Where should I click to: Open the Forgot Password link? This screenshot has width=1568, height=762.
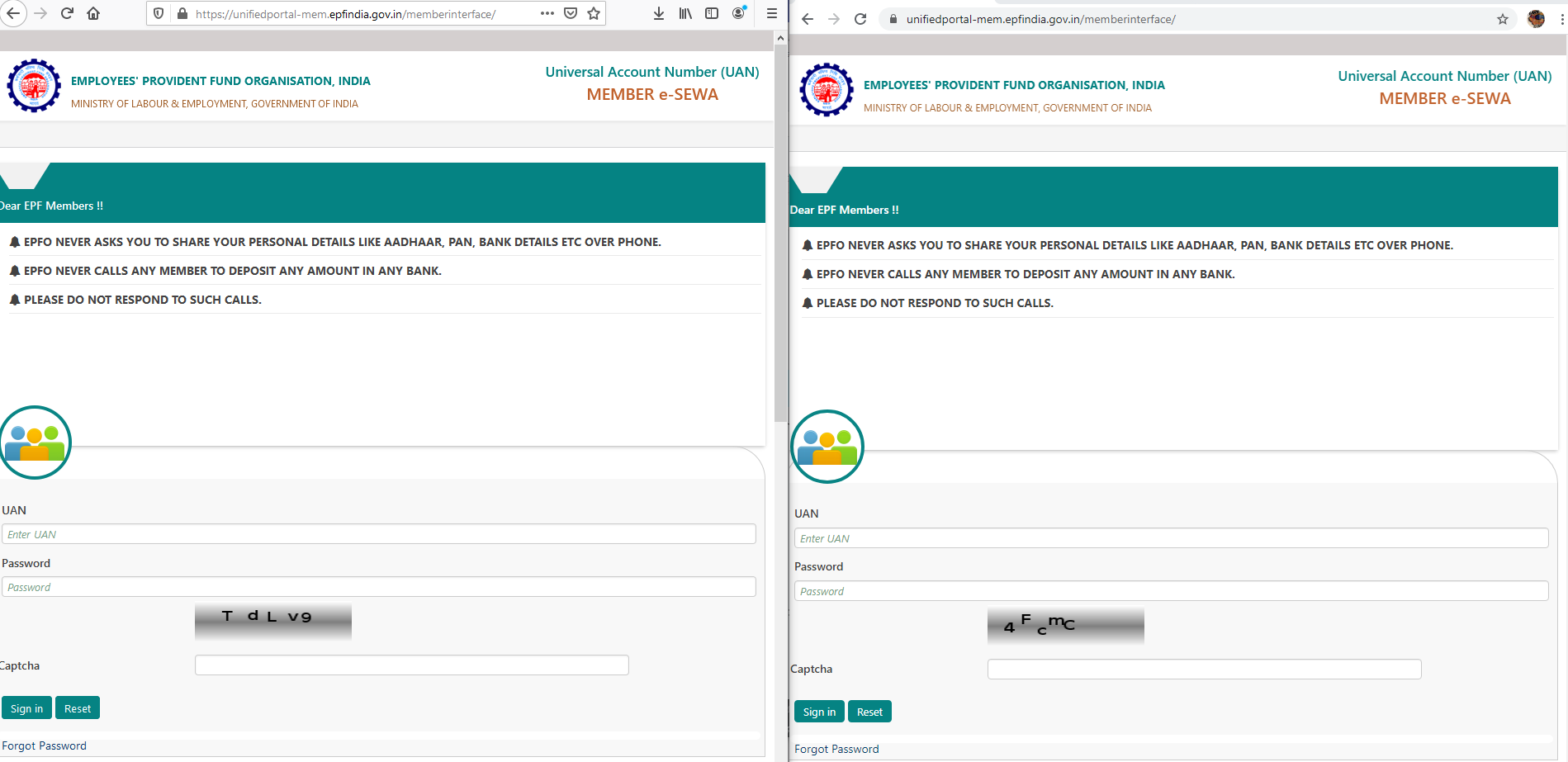click(x=45, y=745)
